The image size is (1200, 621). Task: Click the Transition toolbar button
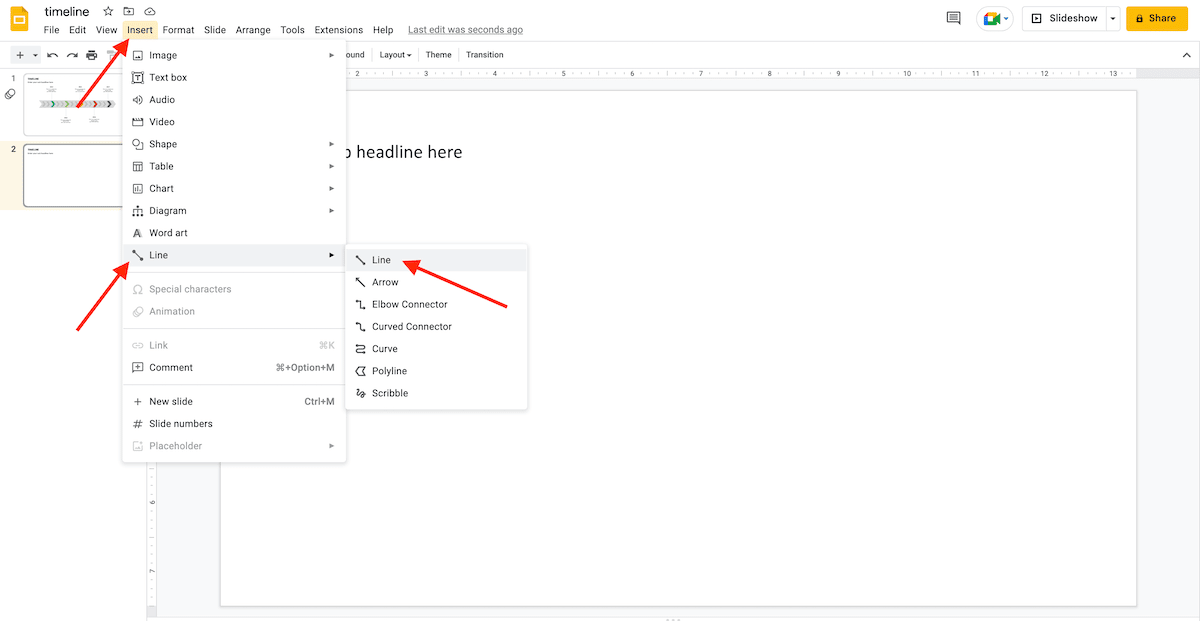(485, 55)
